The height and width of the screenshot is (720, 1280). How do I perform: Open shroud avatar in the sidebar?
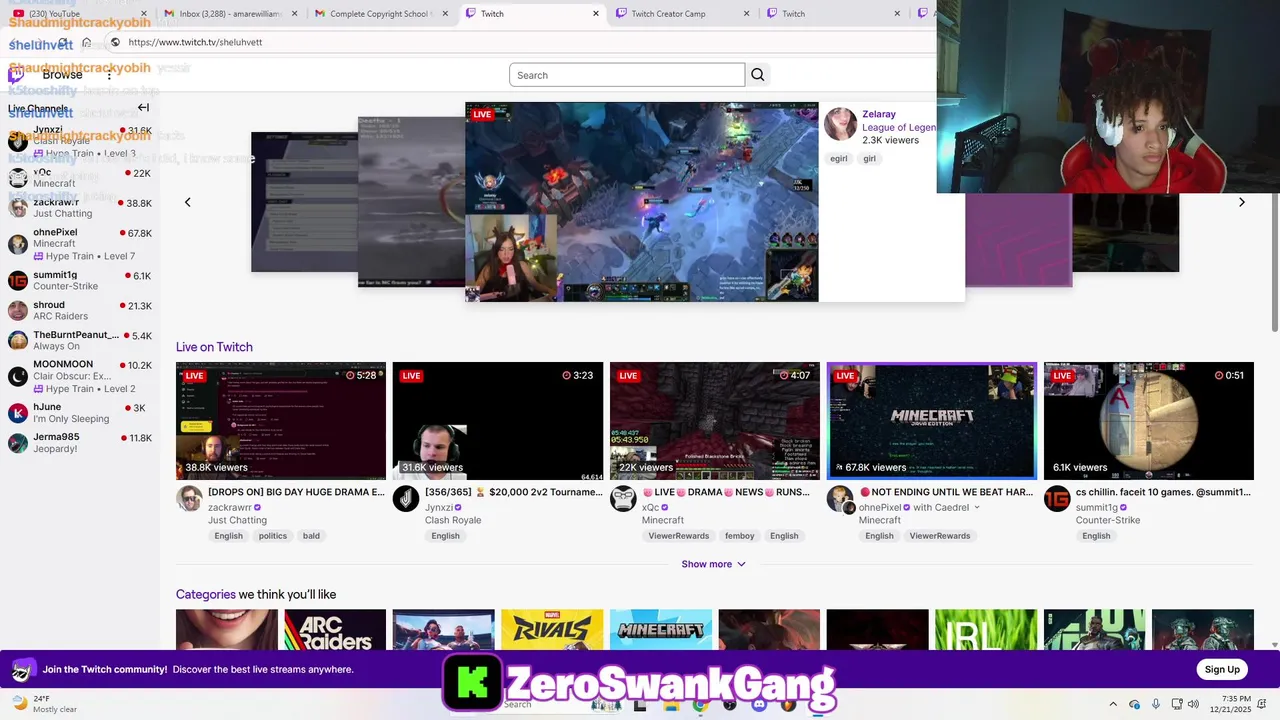point(18,311)
